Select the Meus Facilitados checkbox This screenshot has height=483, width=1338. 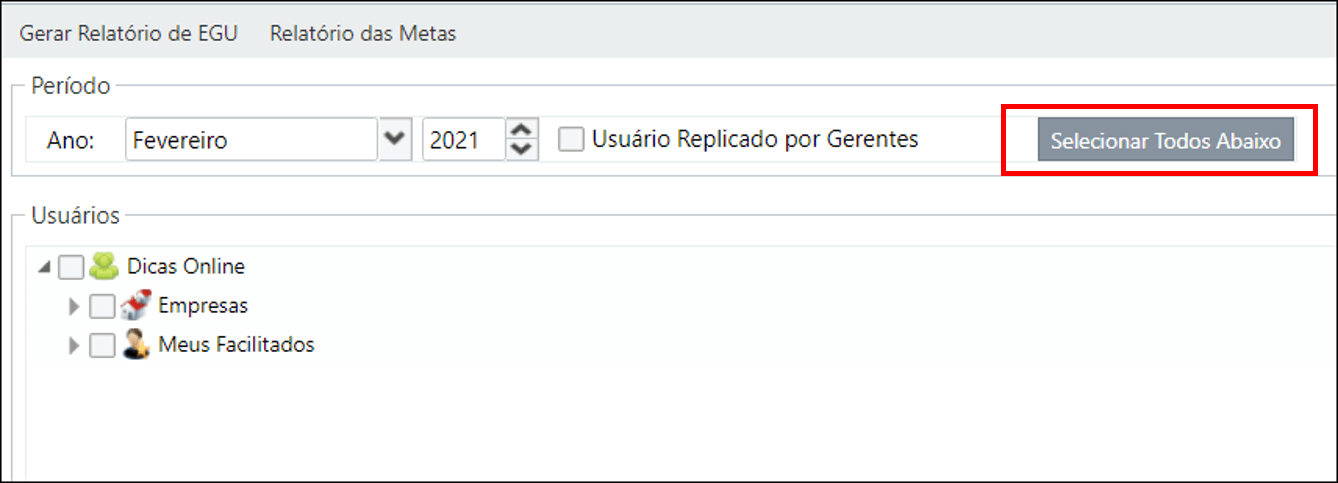[102, 345]
